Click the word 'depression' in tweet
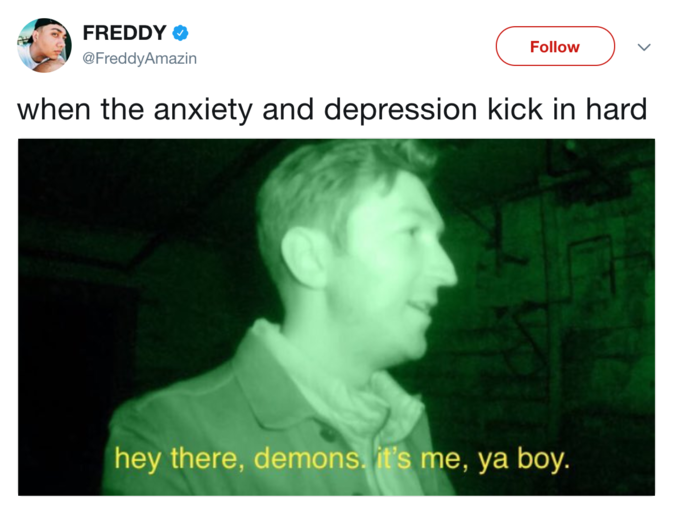Viewport: 680px width, 506px height. click(401, 111)
